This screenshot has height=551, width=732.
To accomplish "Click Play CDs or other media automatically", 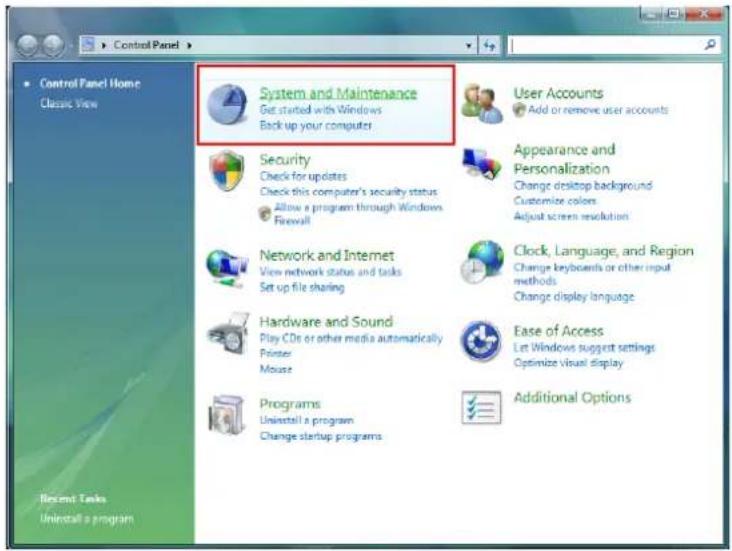I will [351, 338].
